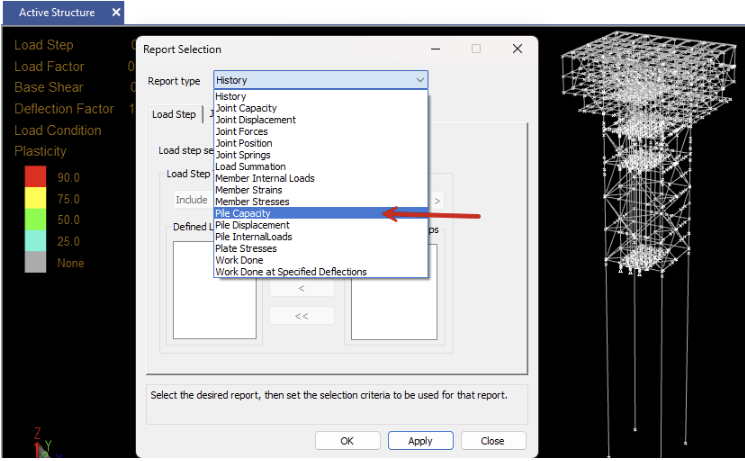Collapse the Report type combo box arrow
This screenshot has height=461, width=745.
click(420, 80)
